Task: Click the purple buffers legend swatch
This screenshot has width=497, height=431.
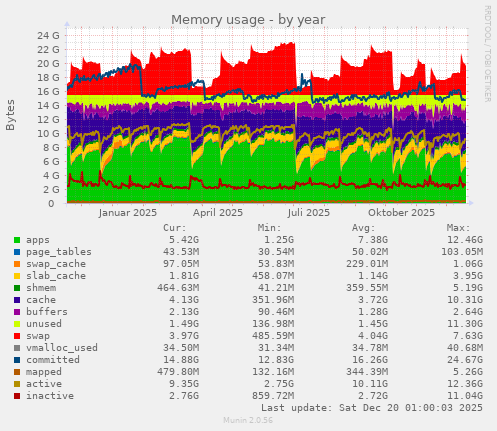Action: pyautogui.click(x=17, y=312)
